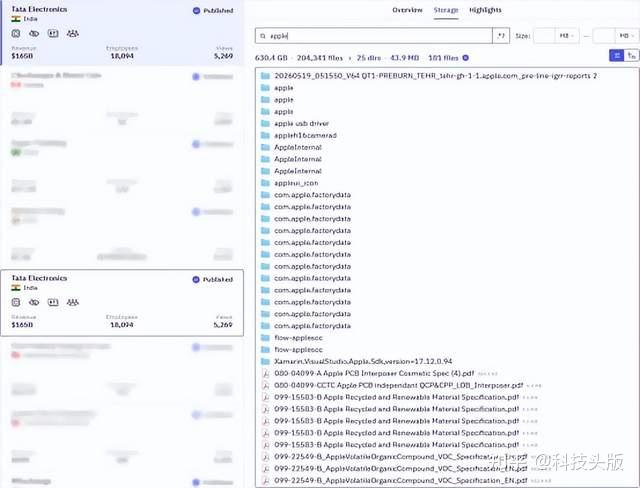Switch to the flat list view button
This screenshot has width=640, height=488.
click(x=617, y=55)
